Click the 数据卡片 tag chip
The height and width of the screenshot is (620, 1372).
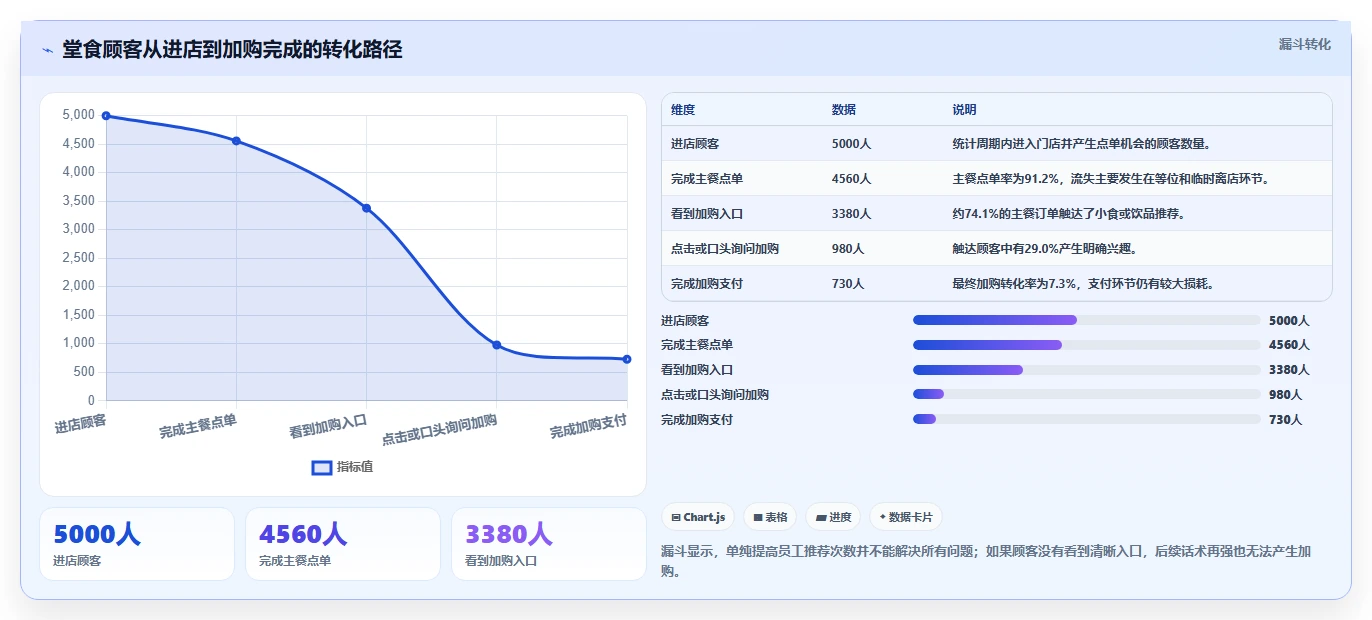tap(906, 517)
